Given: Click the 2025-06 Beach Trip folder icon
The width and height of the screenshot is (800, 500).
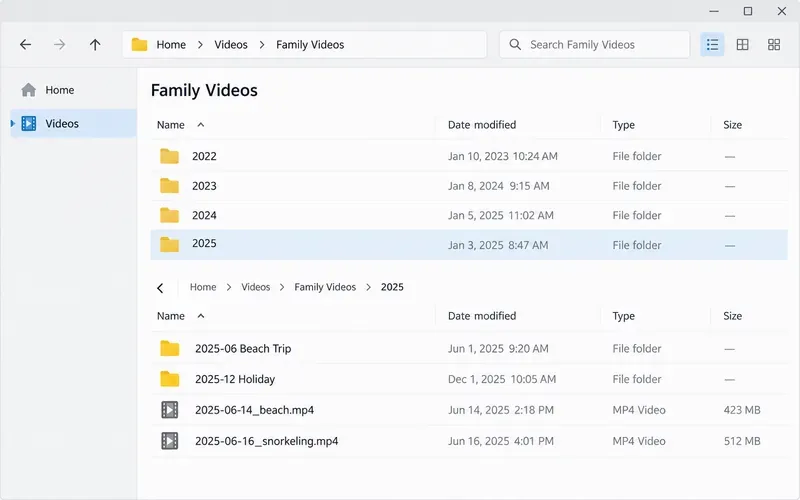Looking at the screenshot, I should point(169,348).
